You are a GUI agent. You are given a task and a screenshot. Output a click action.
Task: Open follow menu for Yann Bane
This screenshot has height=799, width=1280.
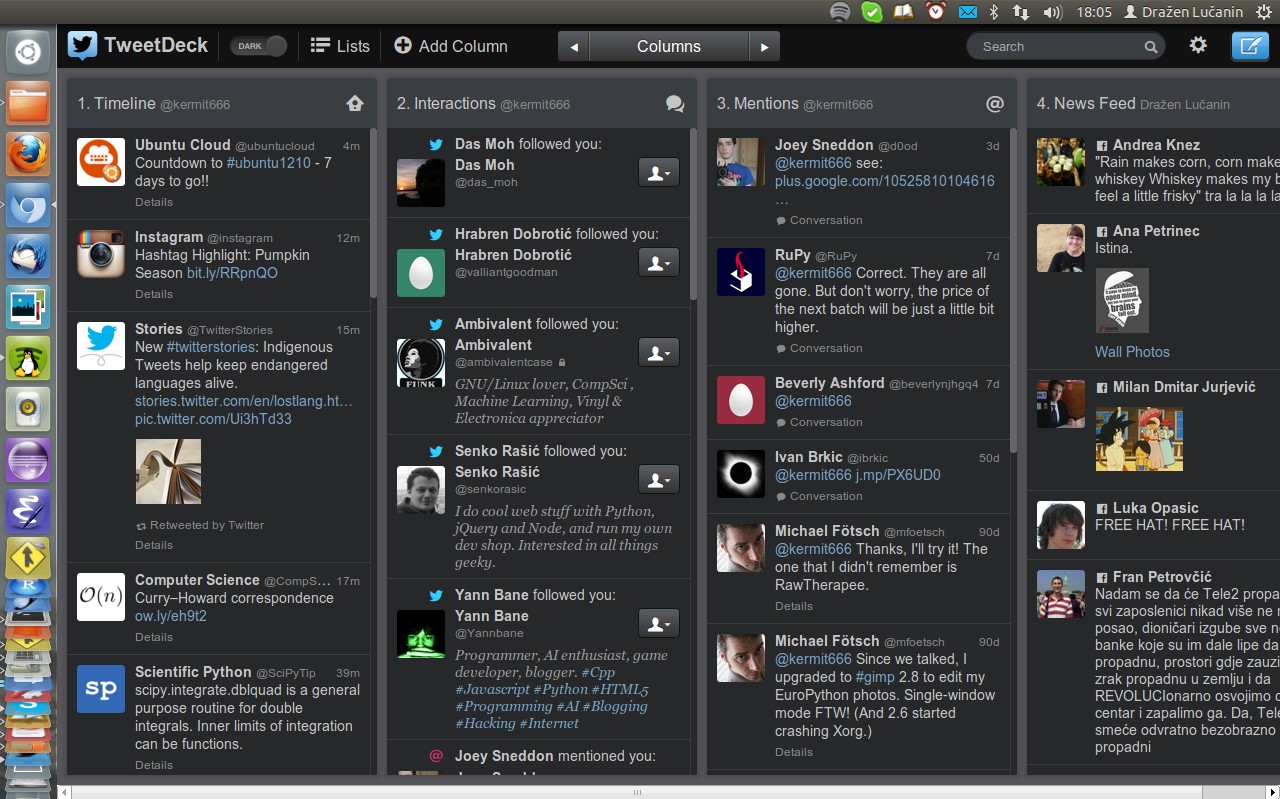[x=659, y=623]
